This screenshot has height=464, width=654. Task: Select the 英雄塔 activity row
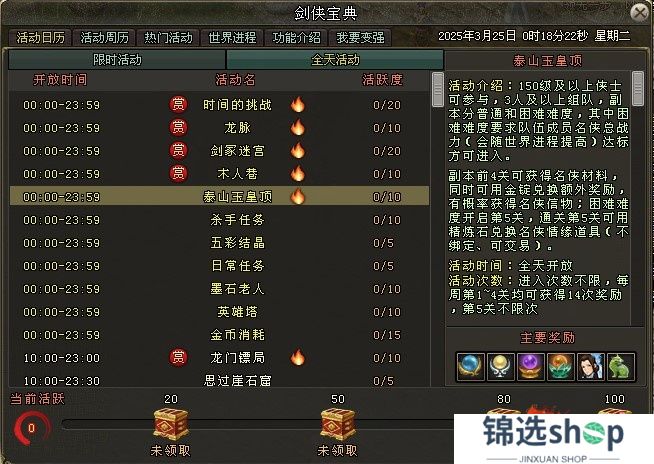tap(219, 312)
